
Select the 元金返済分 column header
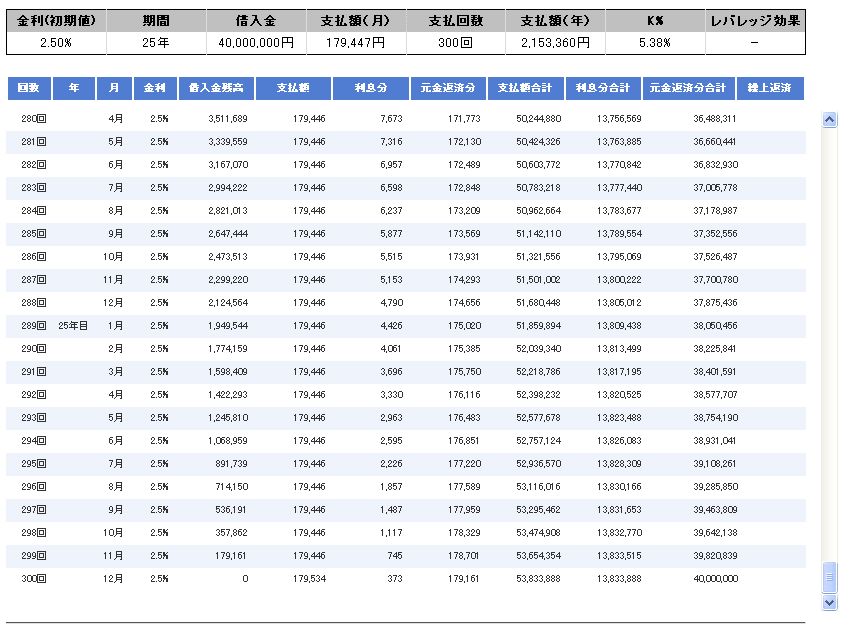pos(448,88)
